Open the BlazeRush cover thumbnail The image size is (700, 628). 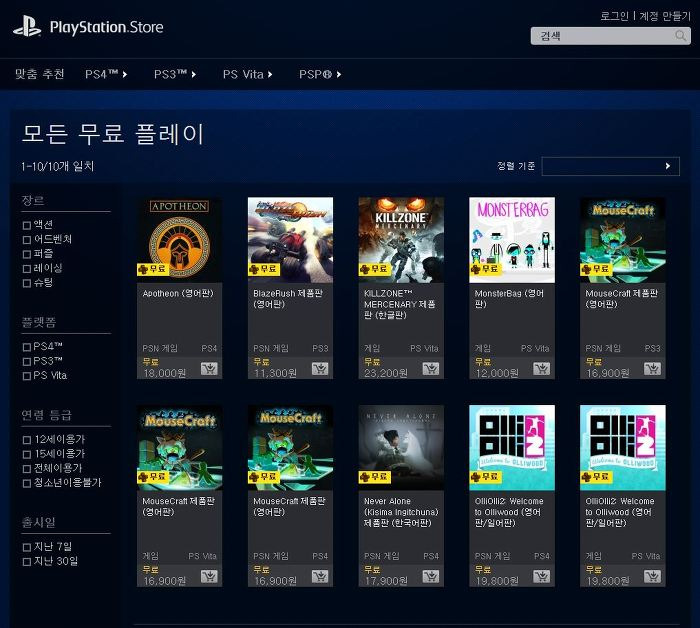(290, 240)
